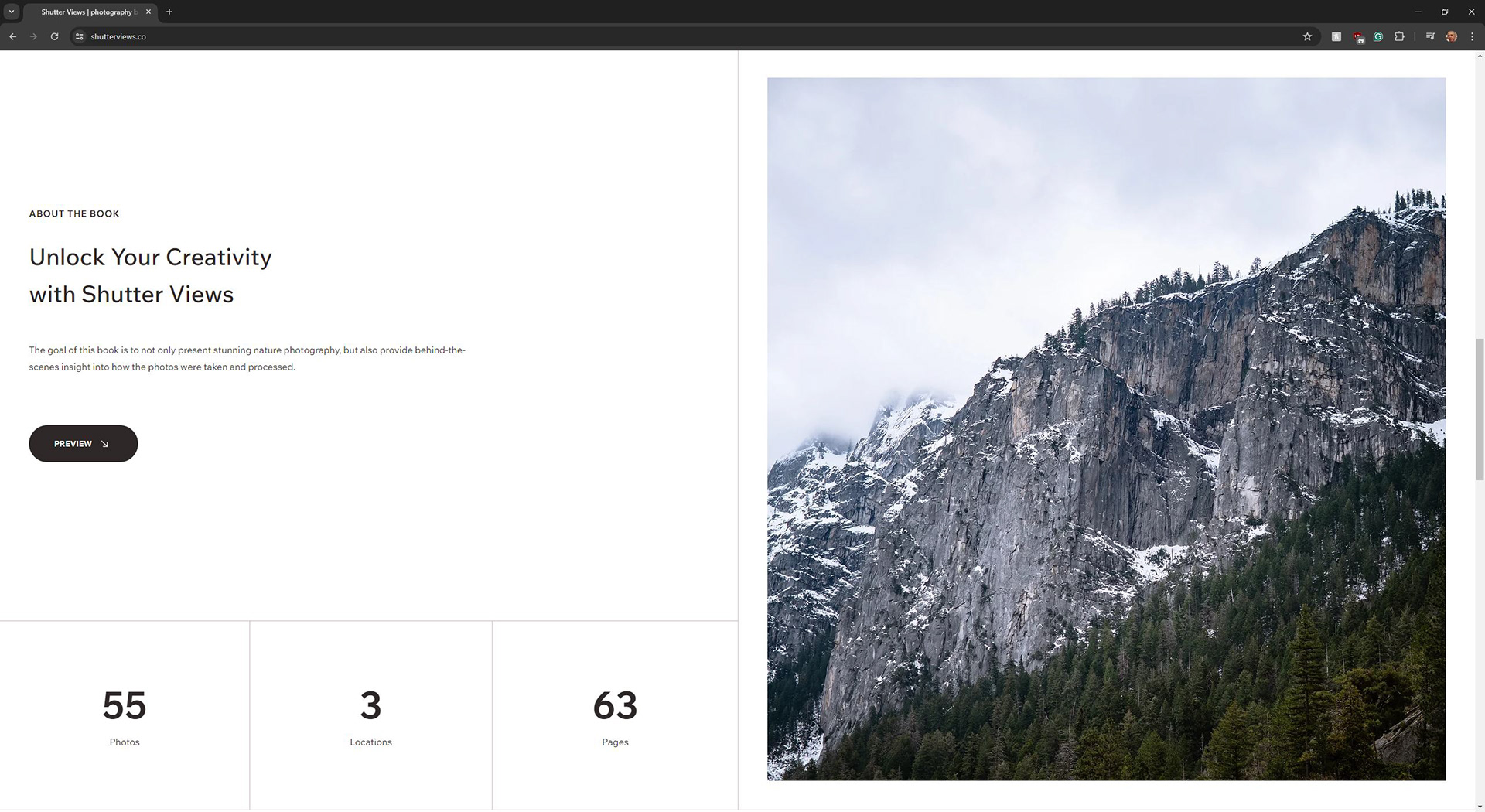Open the Extensions puzzle piece menu

tap(1399, 36)
